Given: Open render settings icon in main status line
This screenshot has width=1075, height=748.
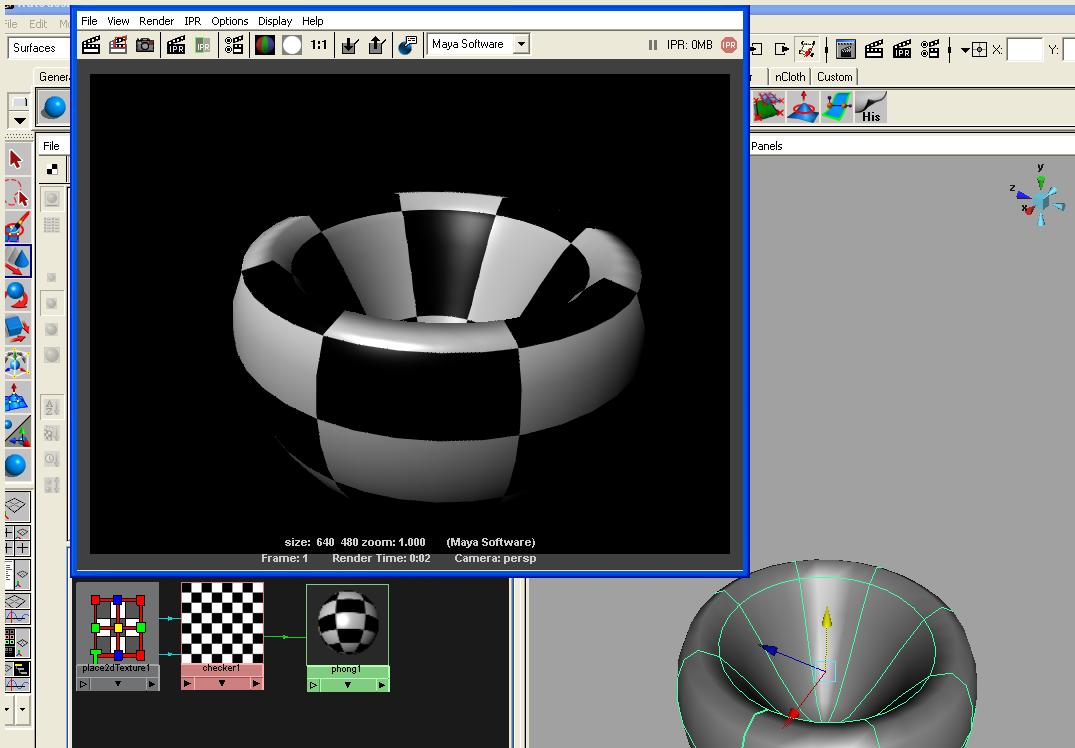Looking at the screenshot, I should coord(930,49).
